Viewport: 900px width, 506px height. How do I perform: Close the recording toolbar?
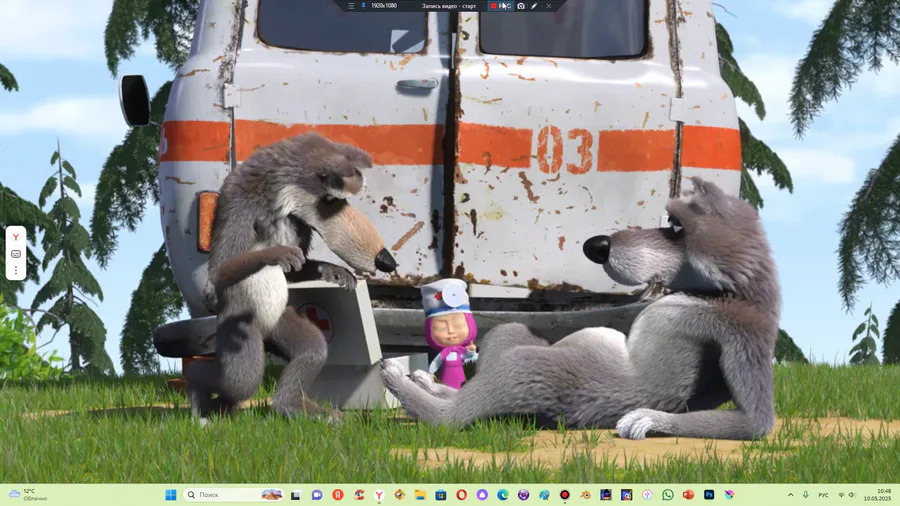tap(548, 6)
